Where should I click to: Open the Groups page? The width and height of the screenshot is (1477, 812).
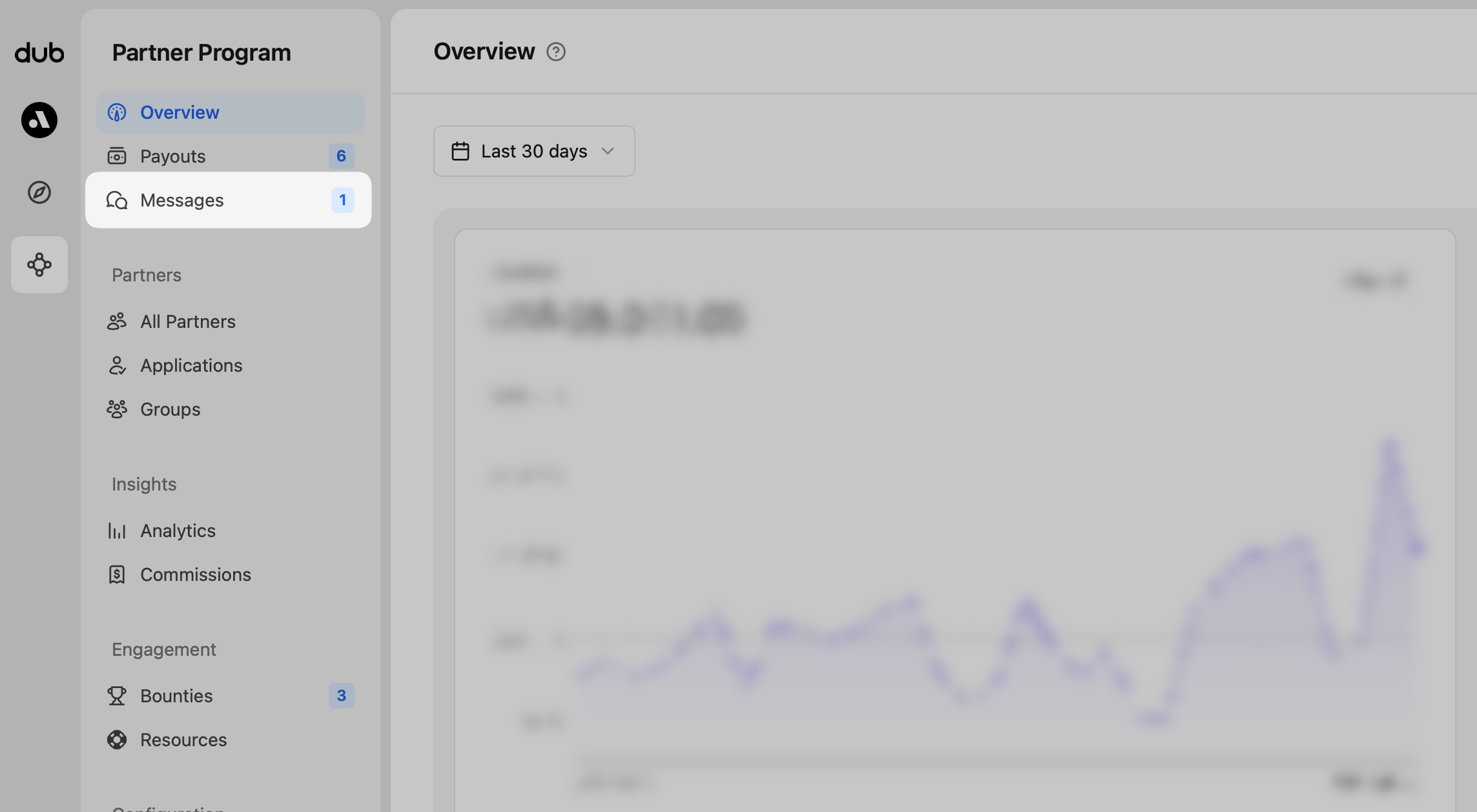231,409
